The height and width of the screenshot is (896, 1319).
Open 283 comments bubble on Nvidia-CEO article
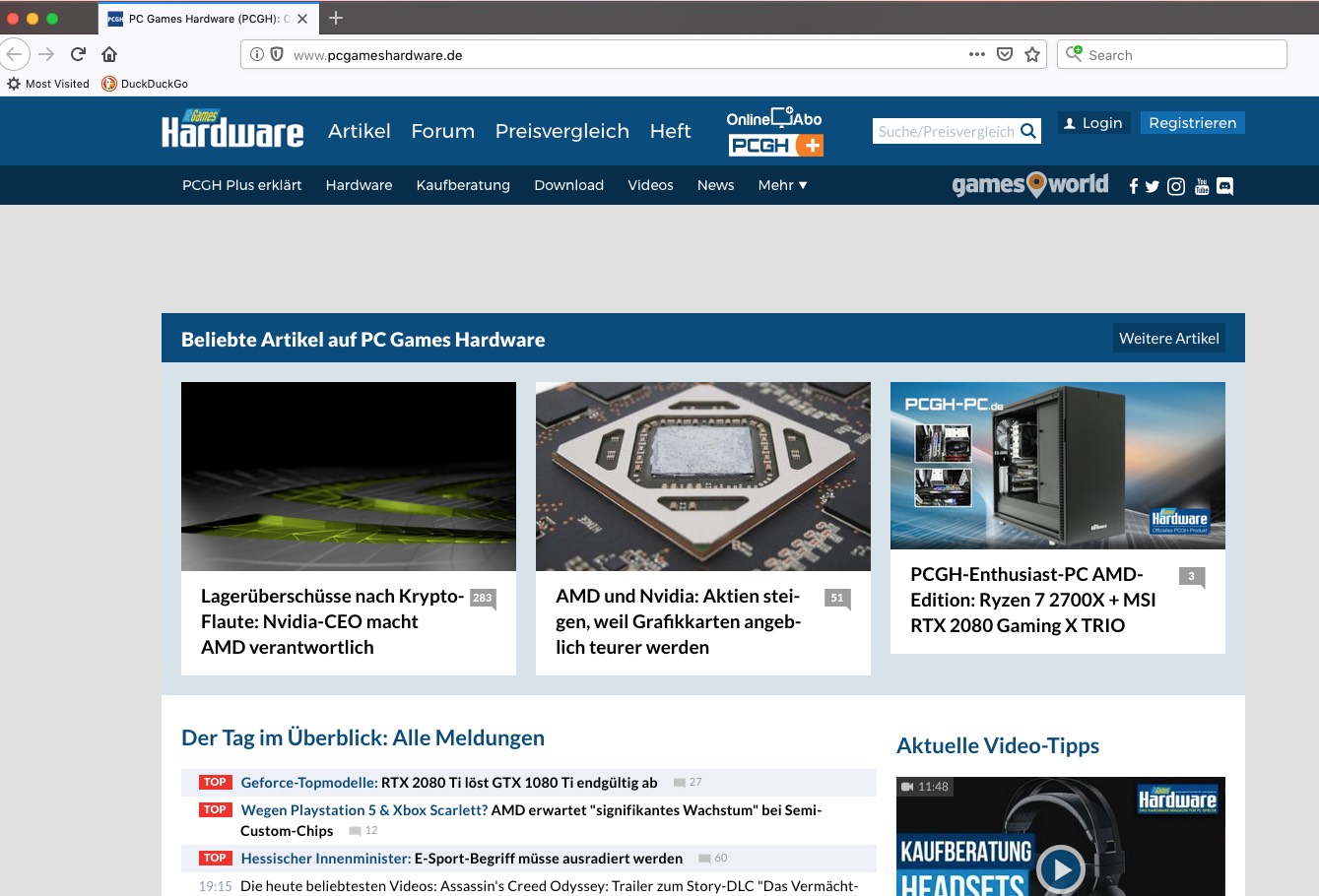click(x=482, y=599)
